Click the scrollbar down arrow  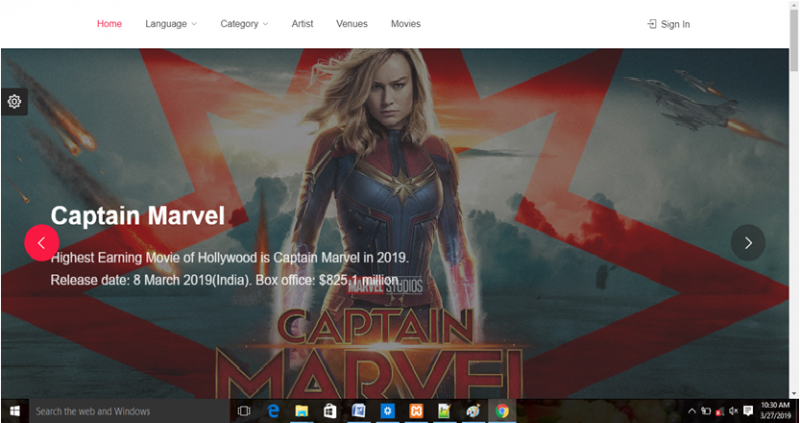pyautogui.click(x=794, y=393)
